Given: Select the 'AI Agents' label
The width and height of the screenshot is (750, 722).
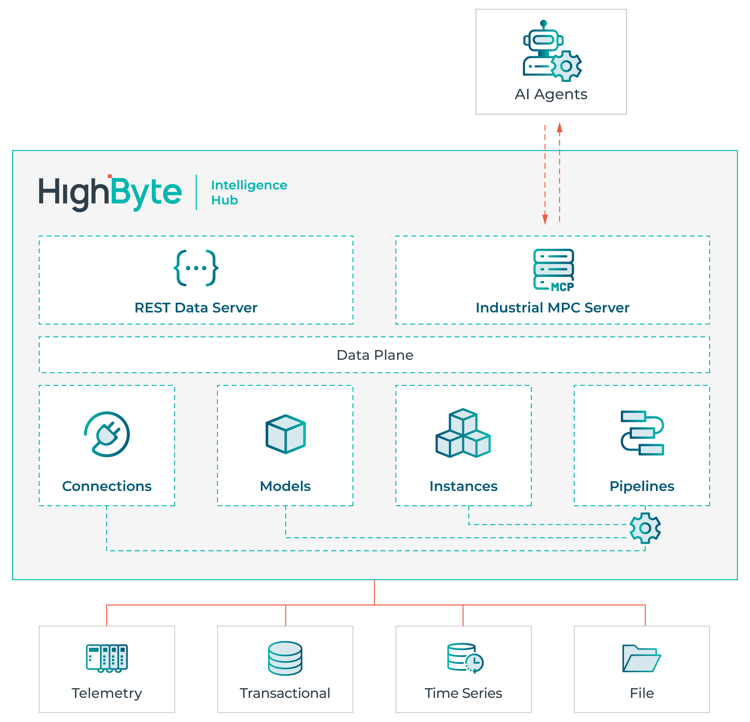Looking at the screenshot, I should tap(551, 94).
